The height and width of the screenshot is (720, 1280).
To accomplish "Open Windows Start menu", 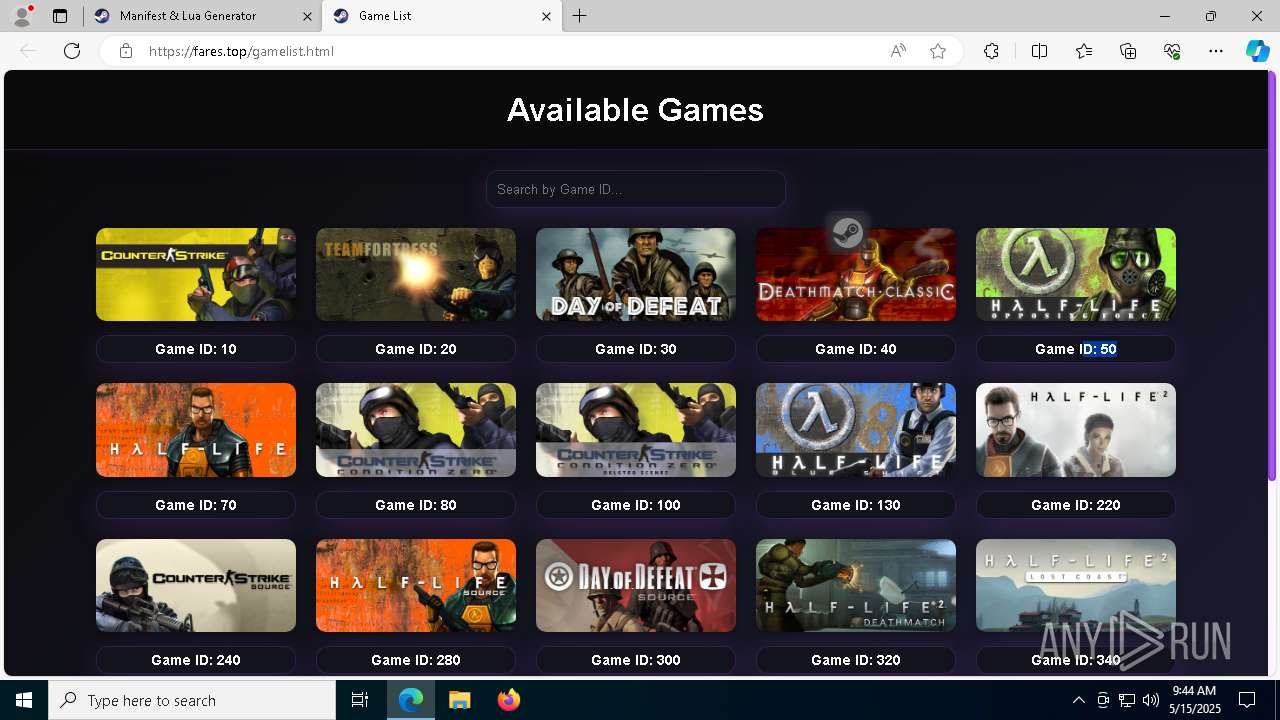I will coord(24,700).
